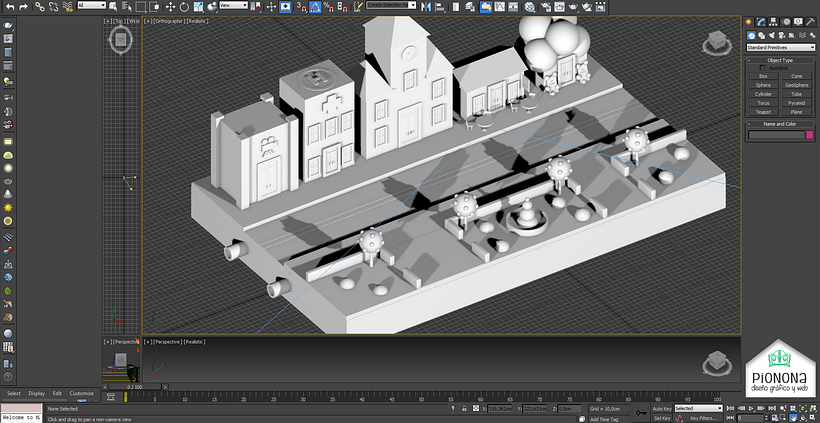This screenshot has height=423, width=820.
Task: Open the Standard Primitives dropdown
Action: [780, 47]
